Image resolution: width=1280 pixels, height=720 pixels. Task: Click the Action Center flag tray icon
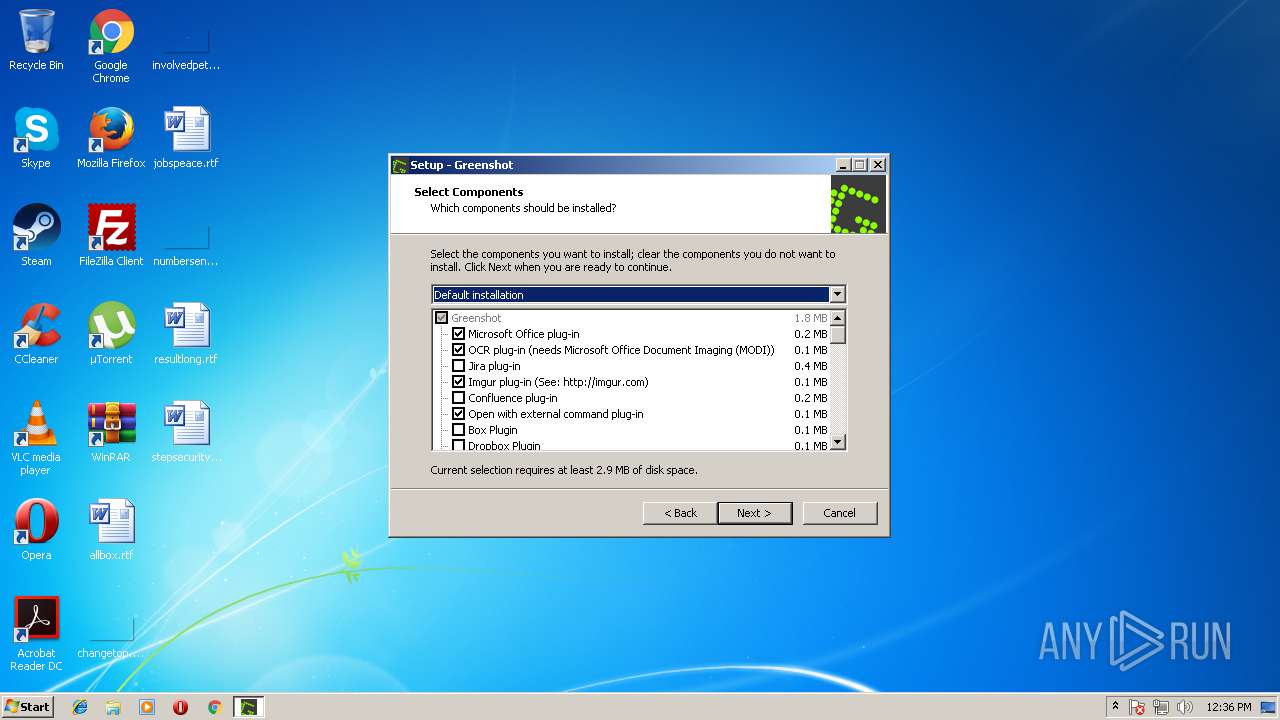tap(1137, 707)
